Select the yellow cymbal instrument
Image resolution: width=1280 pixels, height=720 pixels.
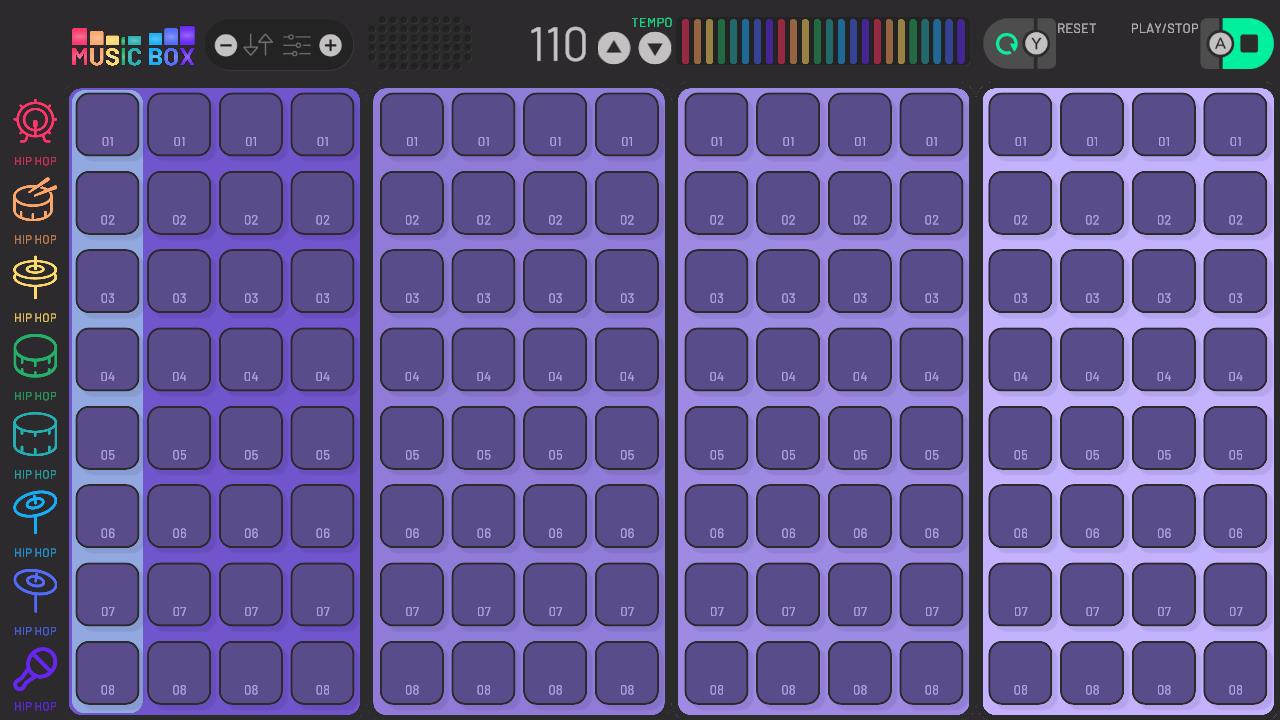tap(35, 278)
